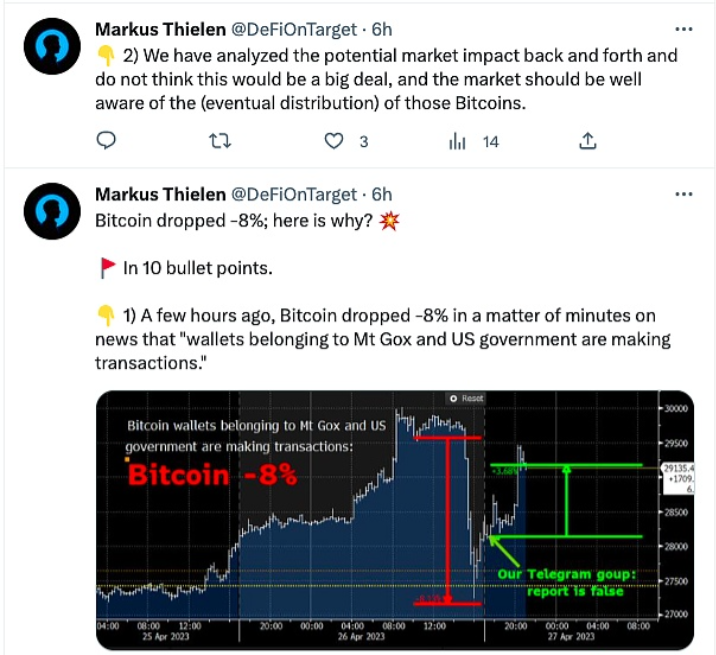Click the share icon on the top tweet
Image resolution: width=716 pixels, height=655 pixels.
pos(588,141)
